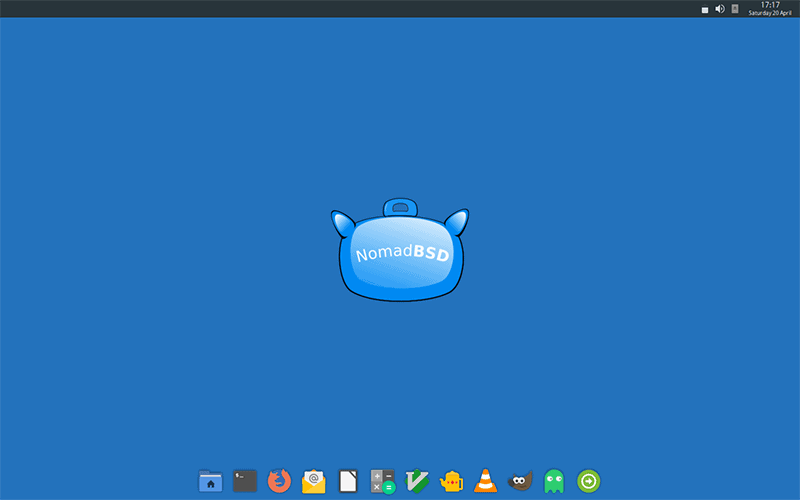Open Firefox web browser
This screenshot has height=500, width=800.
coord(280,481)
